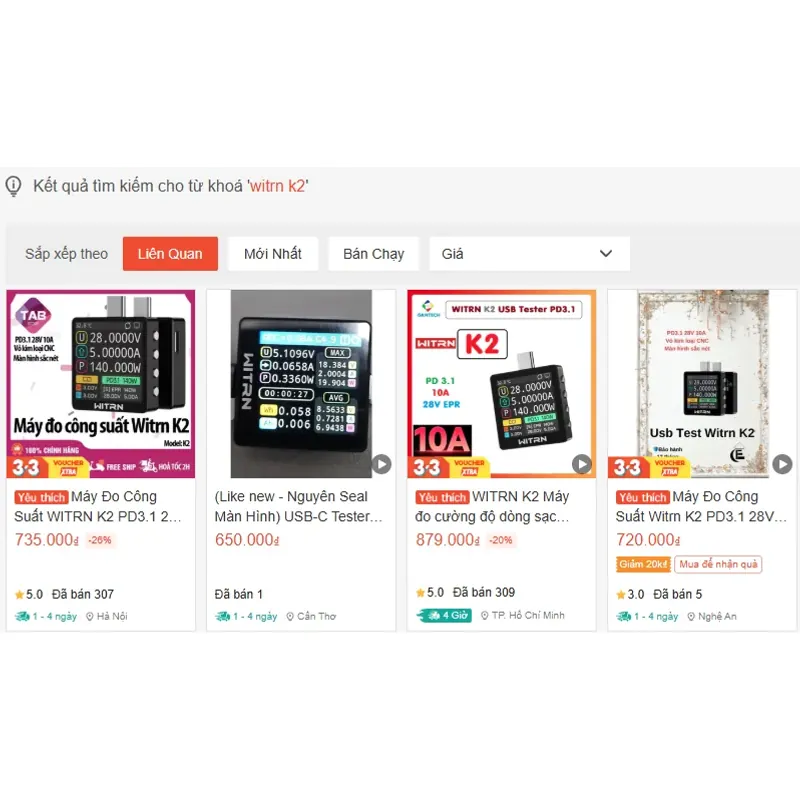Sort results by Bán Chạy
The height and width of the screenshot is (800, 800).
point(373,254)
